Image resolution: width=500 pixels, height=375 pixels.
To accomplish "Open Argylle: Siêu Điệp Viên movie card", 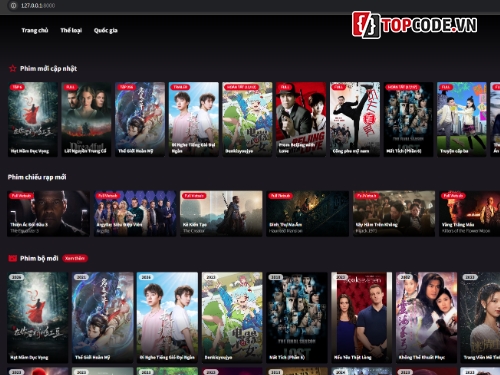I will click(x=135, y=214).
